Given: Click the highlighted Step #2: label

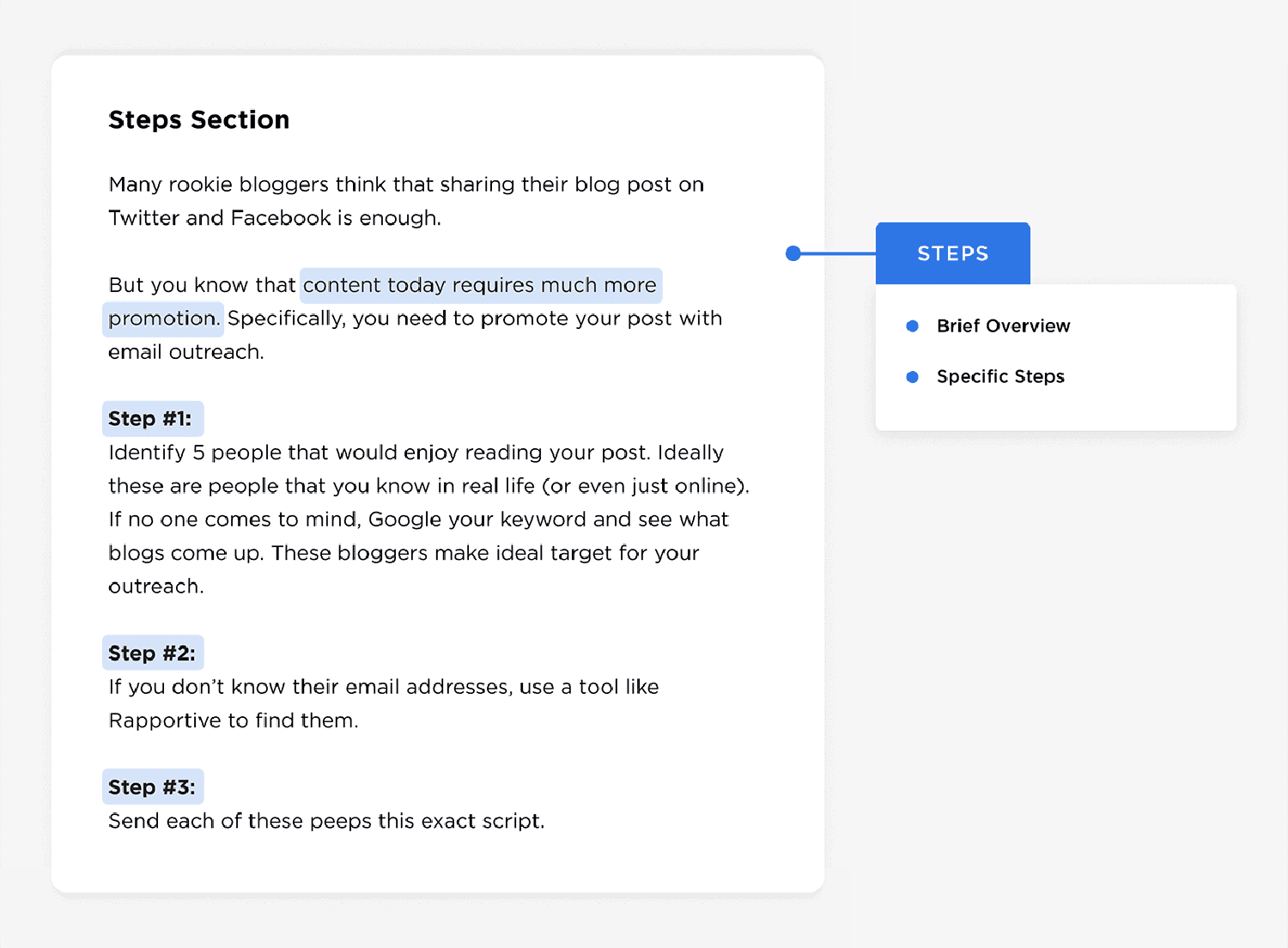Looking at the screenshot, I should pos(153,653).
